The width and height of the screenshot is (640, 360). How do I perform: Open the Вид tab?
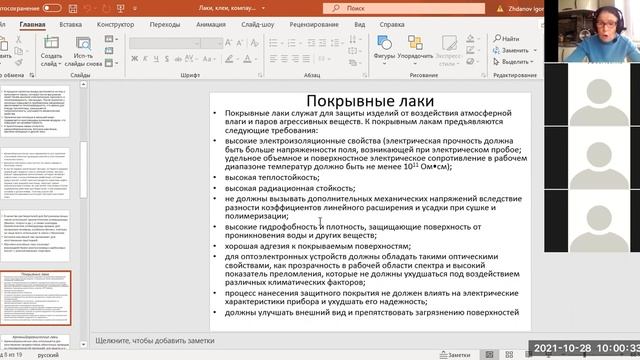coord(360,24)
